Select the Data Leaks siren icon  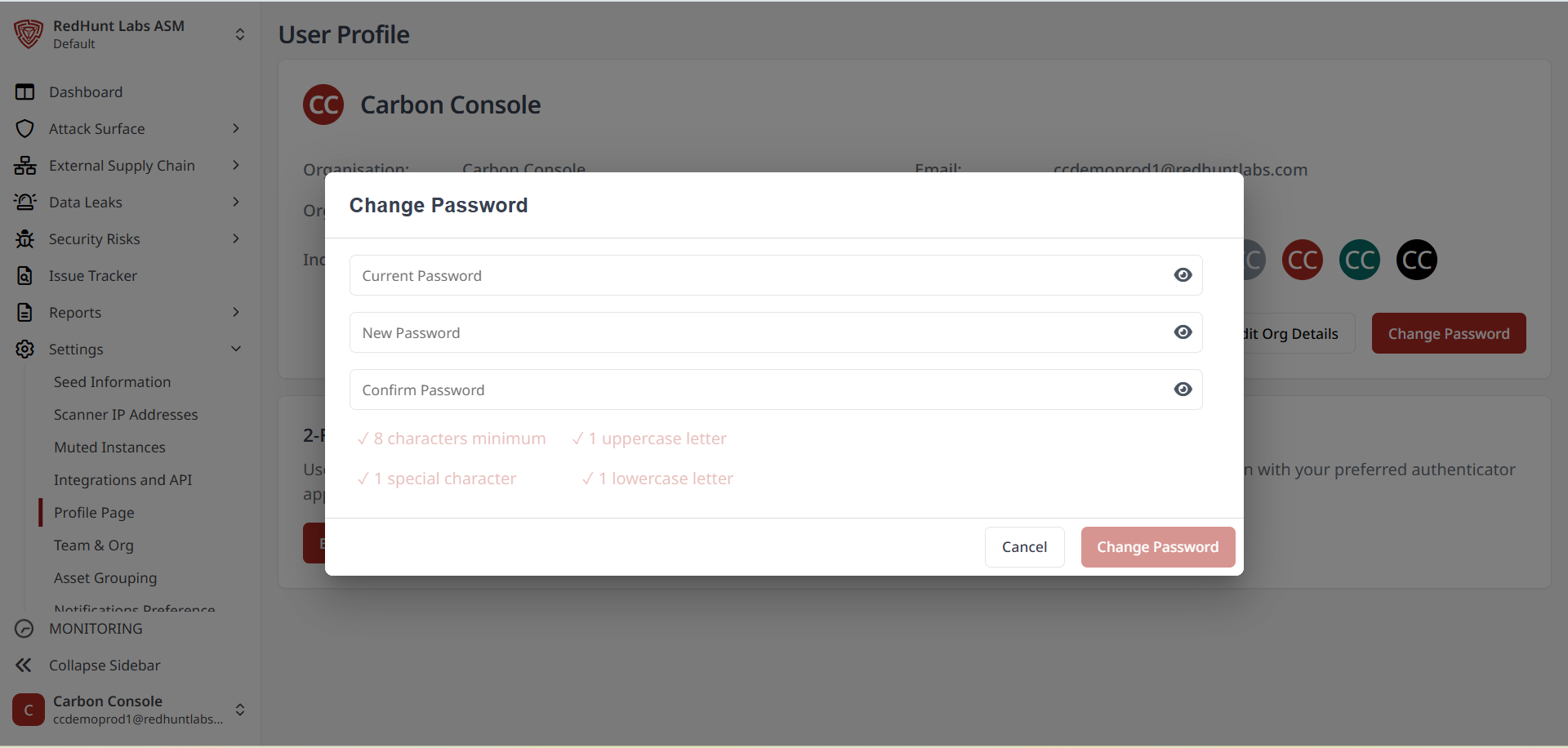[x=25, y=203]
